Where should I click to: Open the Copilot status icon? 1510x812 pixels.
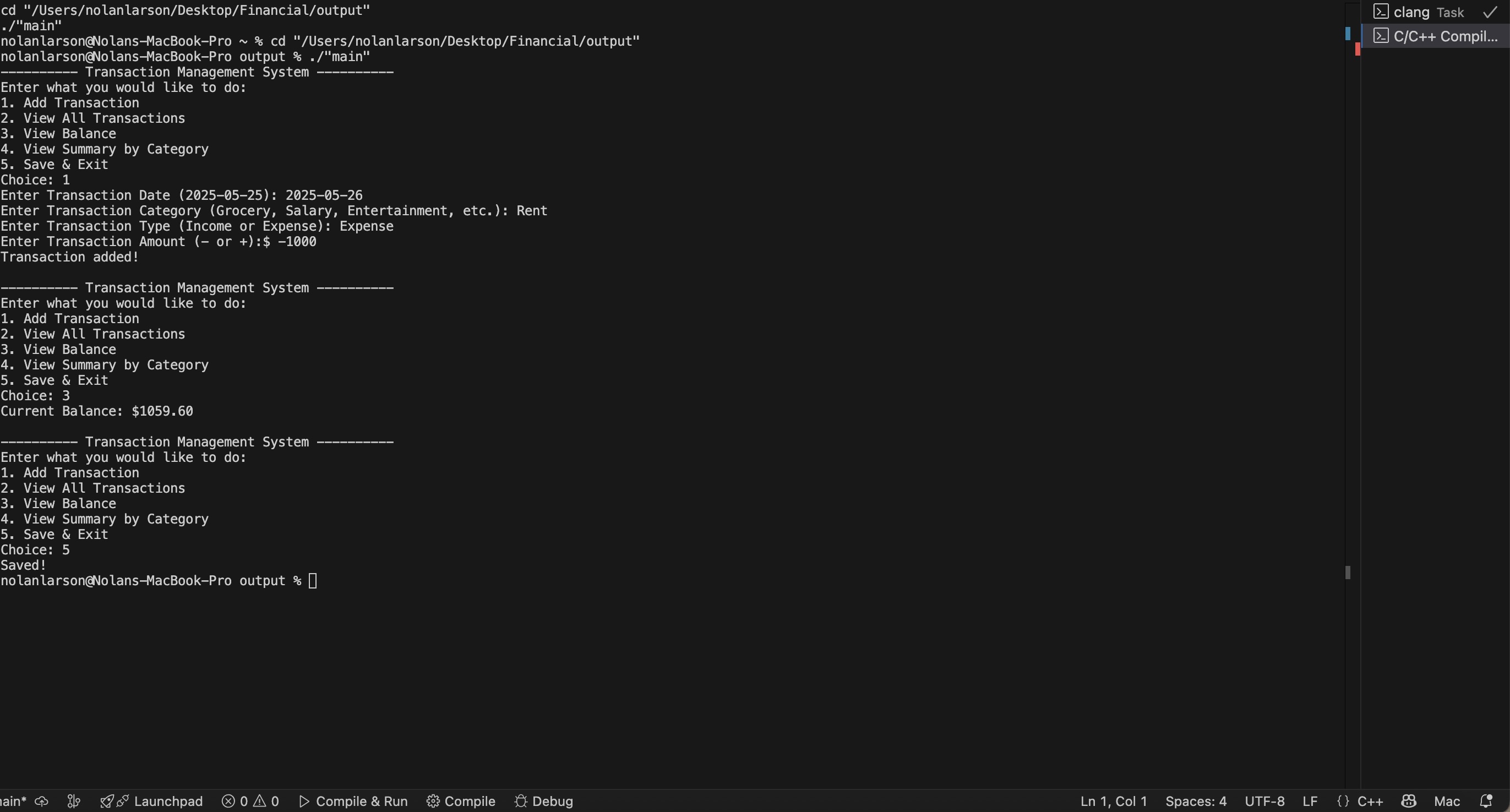click(x=1409, y=802)
